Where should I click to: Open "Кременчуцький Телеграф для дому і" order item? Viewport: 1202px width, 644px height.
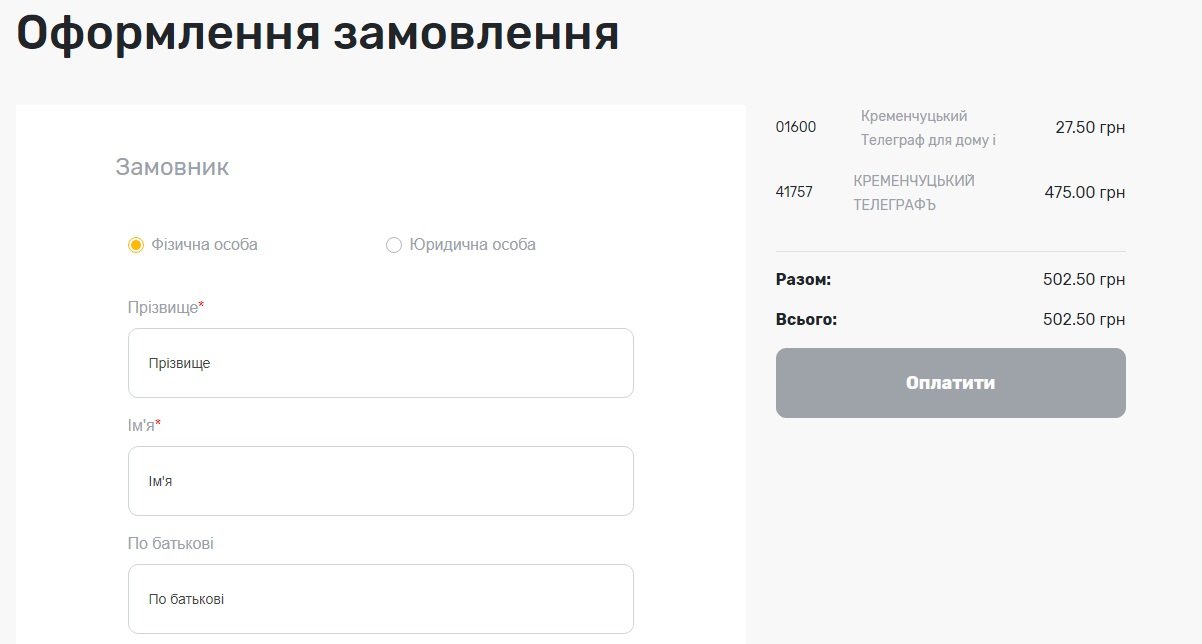[x=927, y=128]
